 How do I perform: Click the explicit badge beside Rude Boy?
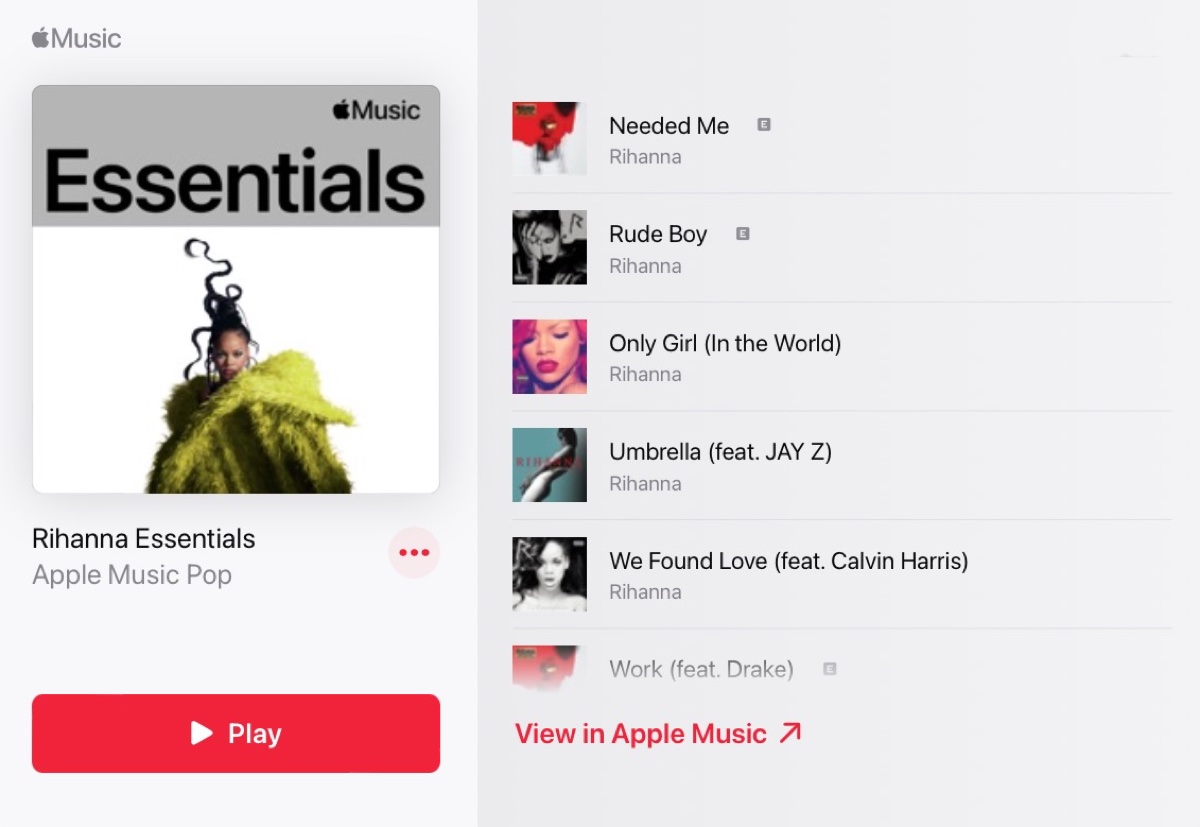coord(742,234)
